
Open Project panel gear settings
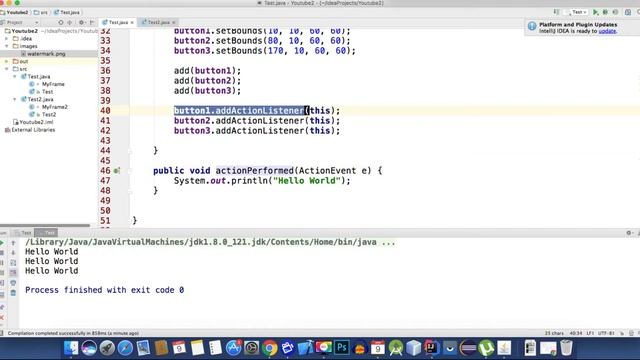click(82, 22)
